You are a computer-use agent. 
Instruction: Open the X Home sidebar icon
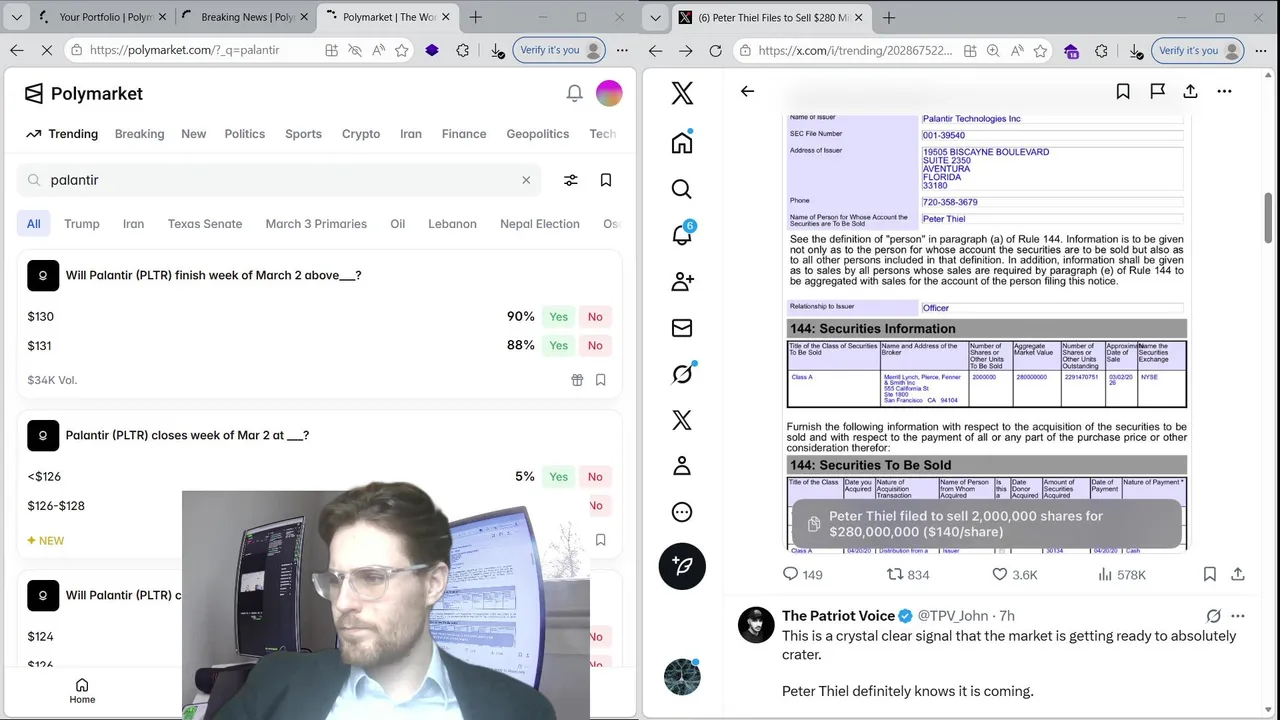click(x=682, y=142)
